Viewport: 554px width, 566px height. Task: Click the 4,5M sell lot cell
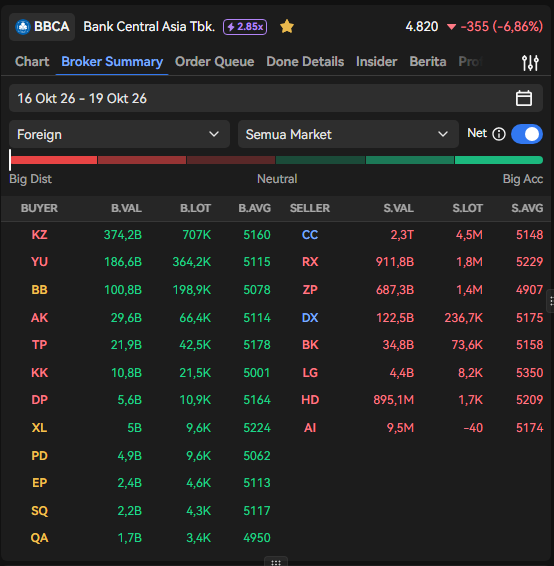469,235
